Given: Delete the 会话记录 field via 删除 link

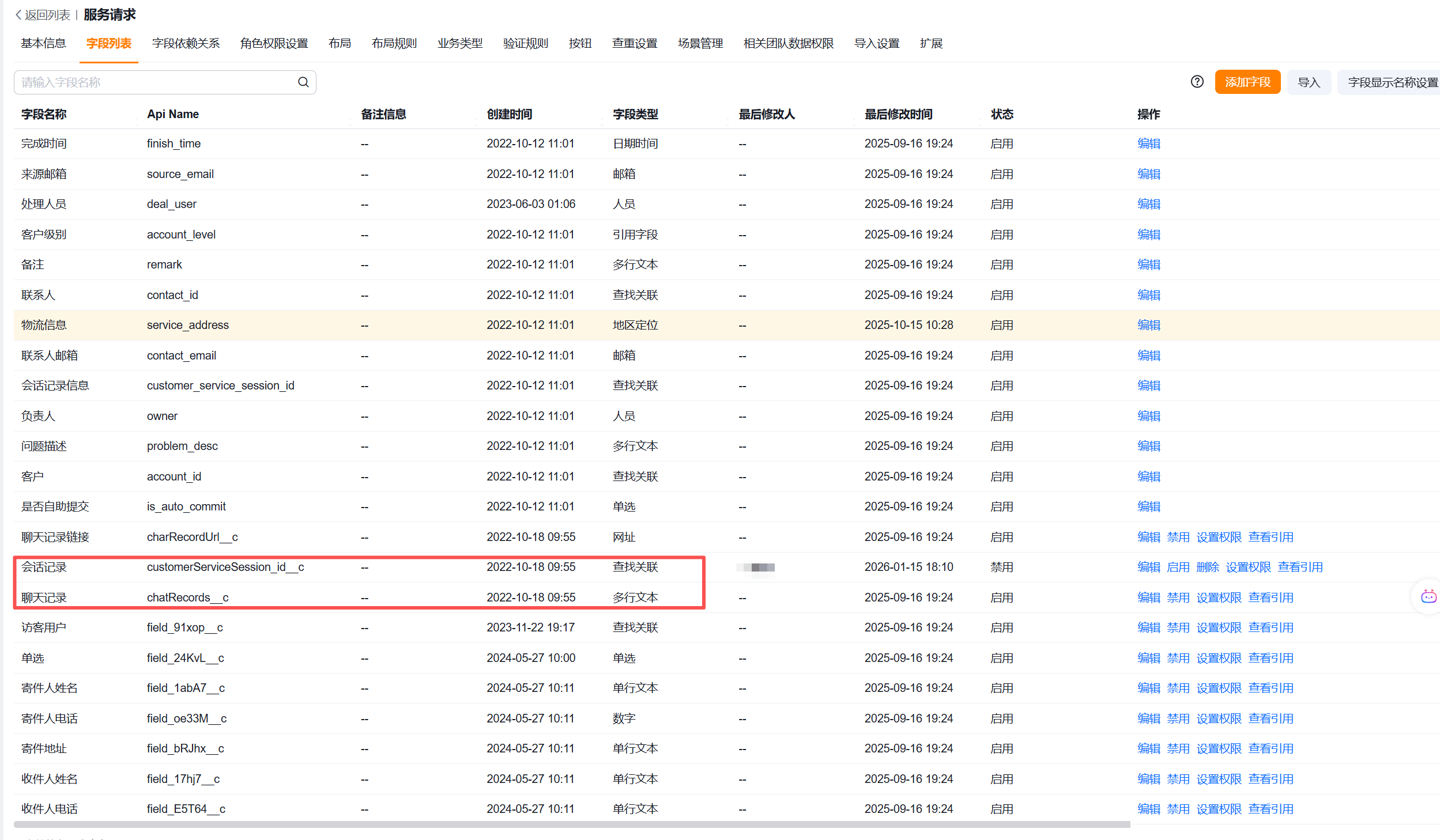Looking at the screenshot, I should (1207, 567).
